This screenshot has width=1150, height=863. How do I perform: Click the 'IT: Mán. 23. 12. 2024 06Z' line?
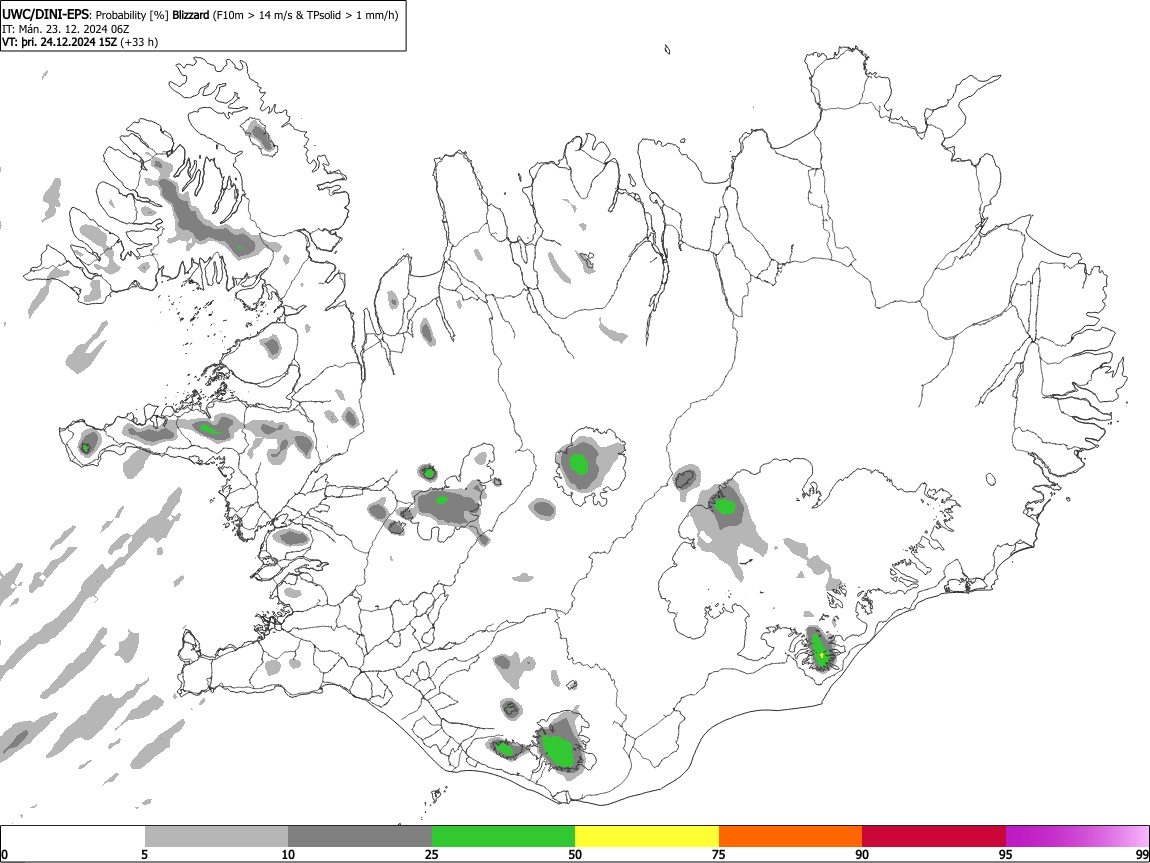pyautogui.click(x=65, y=29)
